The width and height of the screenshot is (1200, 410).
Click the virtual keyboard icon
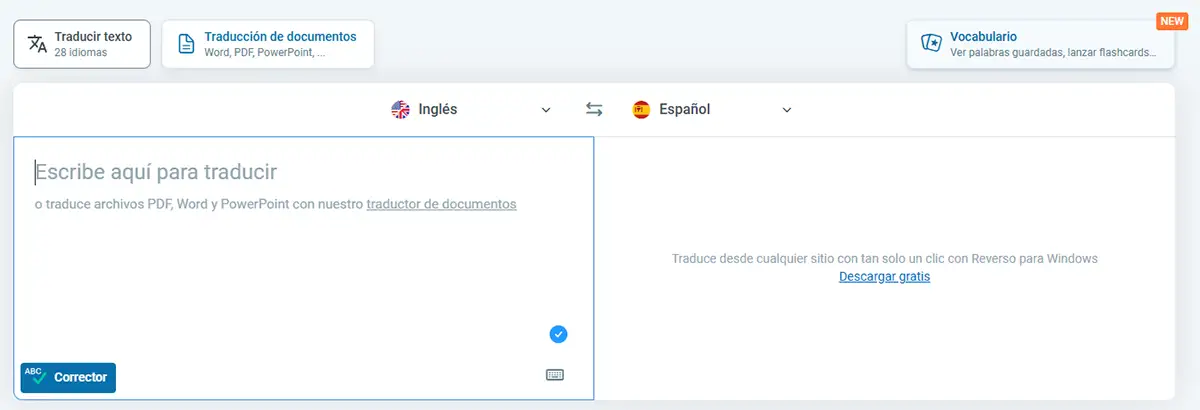[555, 375]
